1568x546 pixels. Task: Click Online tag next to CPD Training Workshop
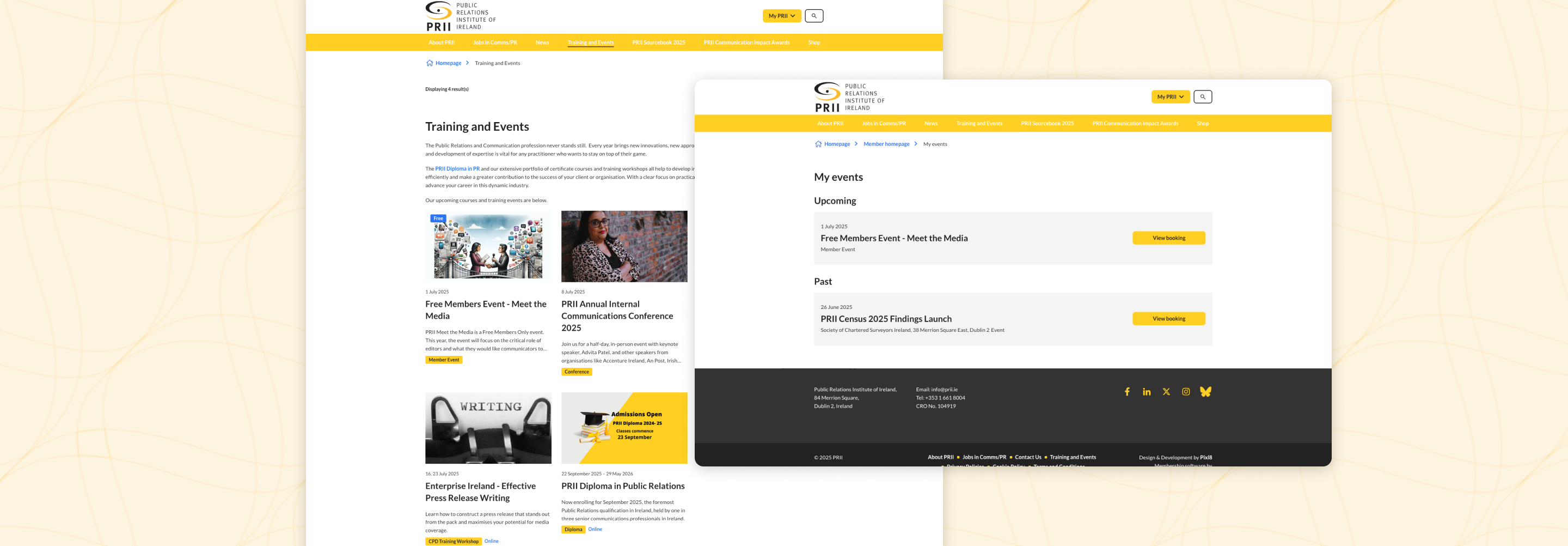coord(491,541)
